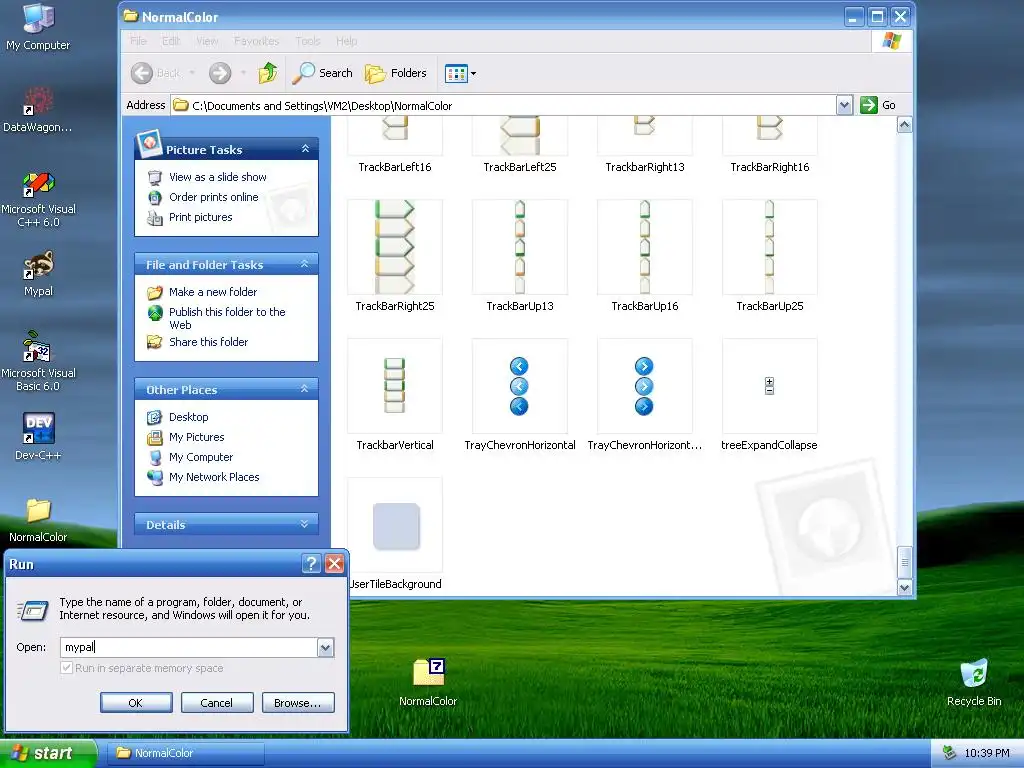Go to My Network Places link

(x=214, y=477)
